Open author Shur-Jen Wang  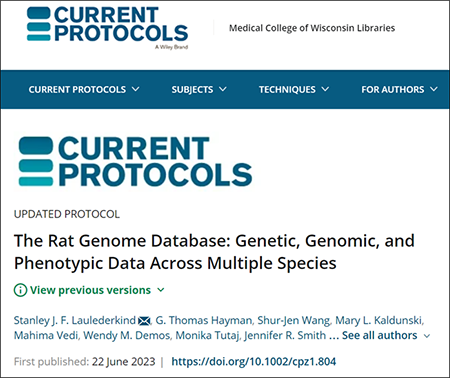coord(293,320)
